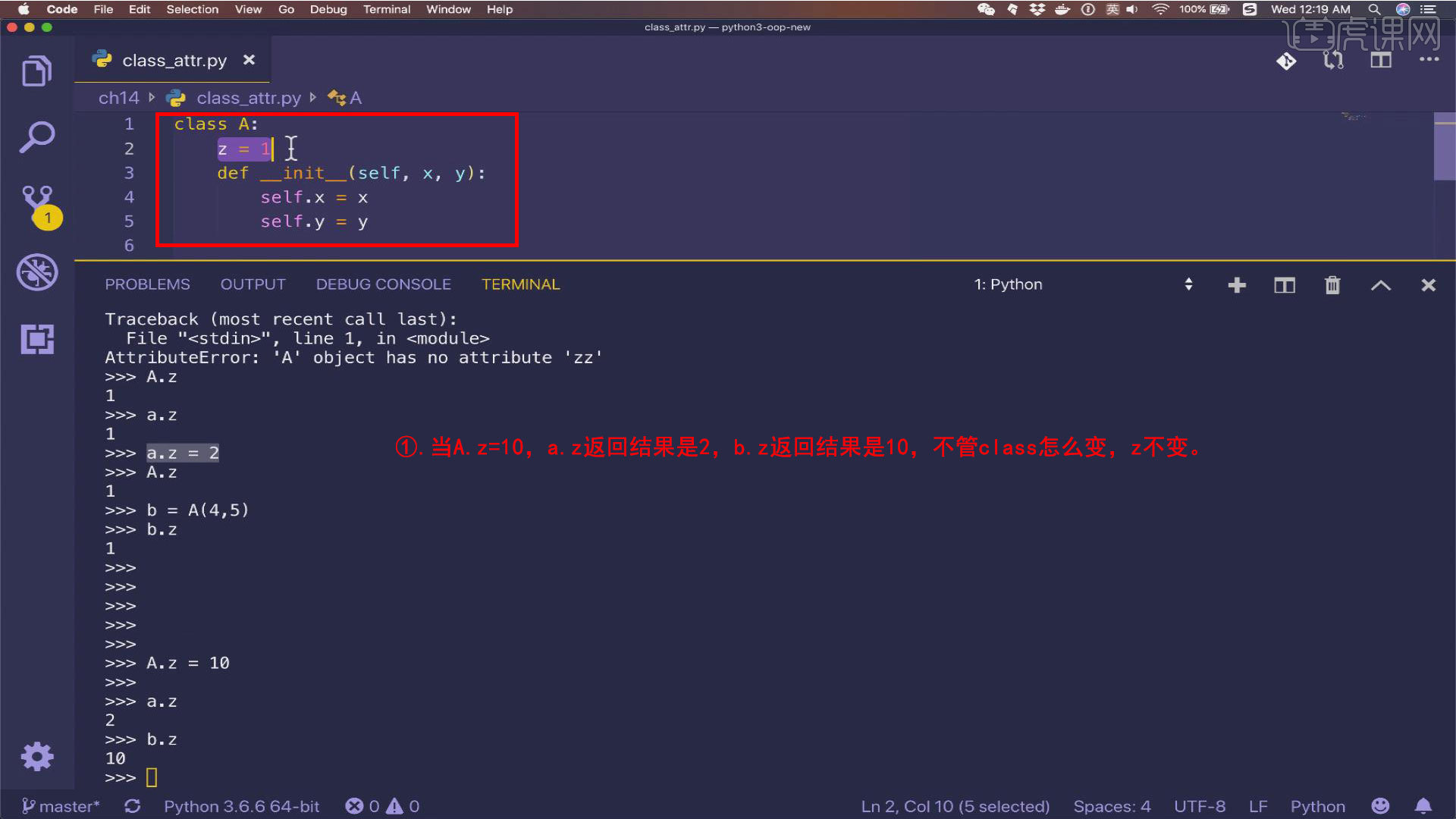Image resolution: width=1456 pixels, height=819 pixels.
Task: Click Python 3.6.6 64-bit interpreter selector
Action: pos(241,806)
